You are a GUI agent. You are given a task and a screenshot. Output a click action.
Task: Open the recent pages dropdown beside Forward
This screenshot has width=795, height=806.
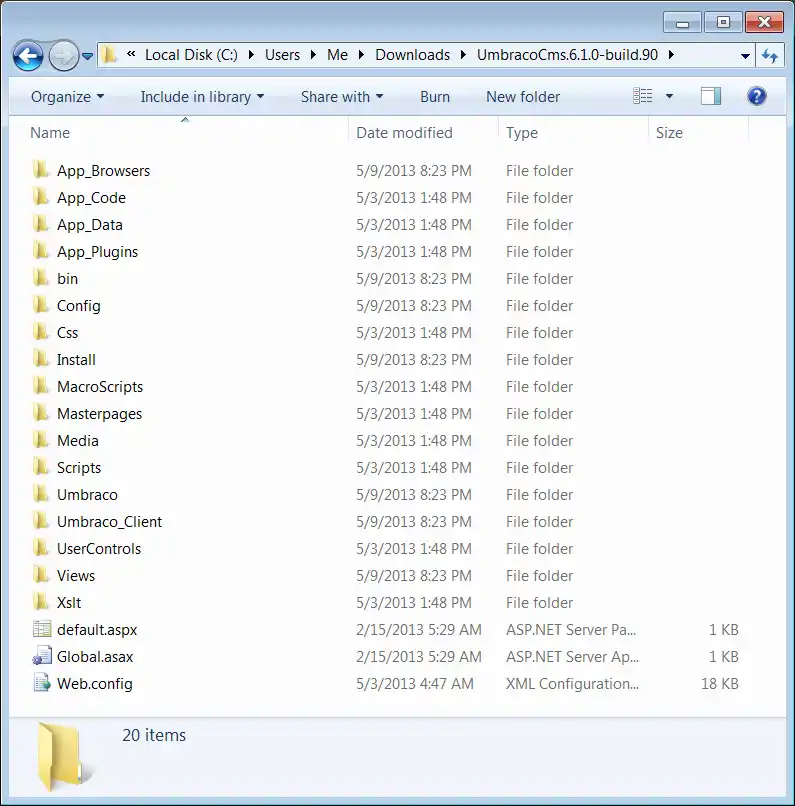tap(88, 56)
